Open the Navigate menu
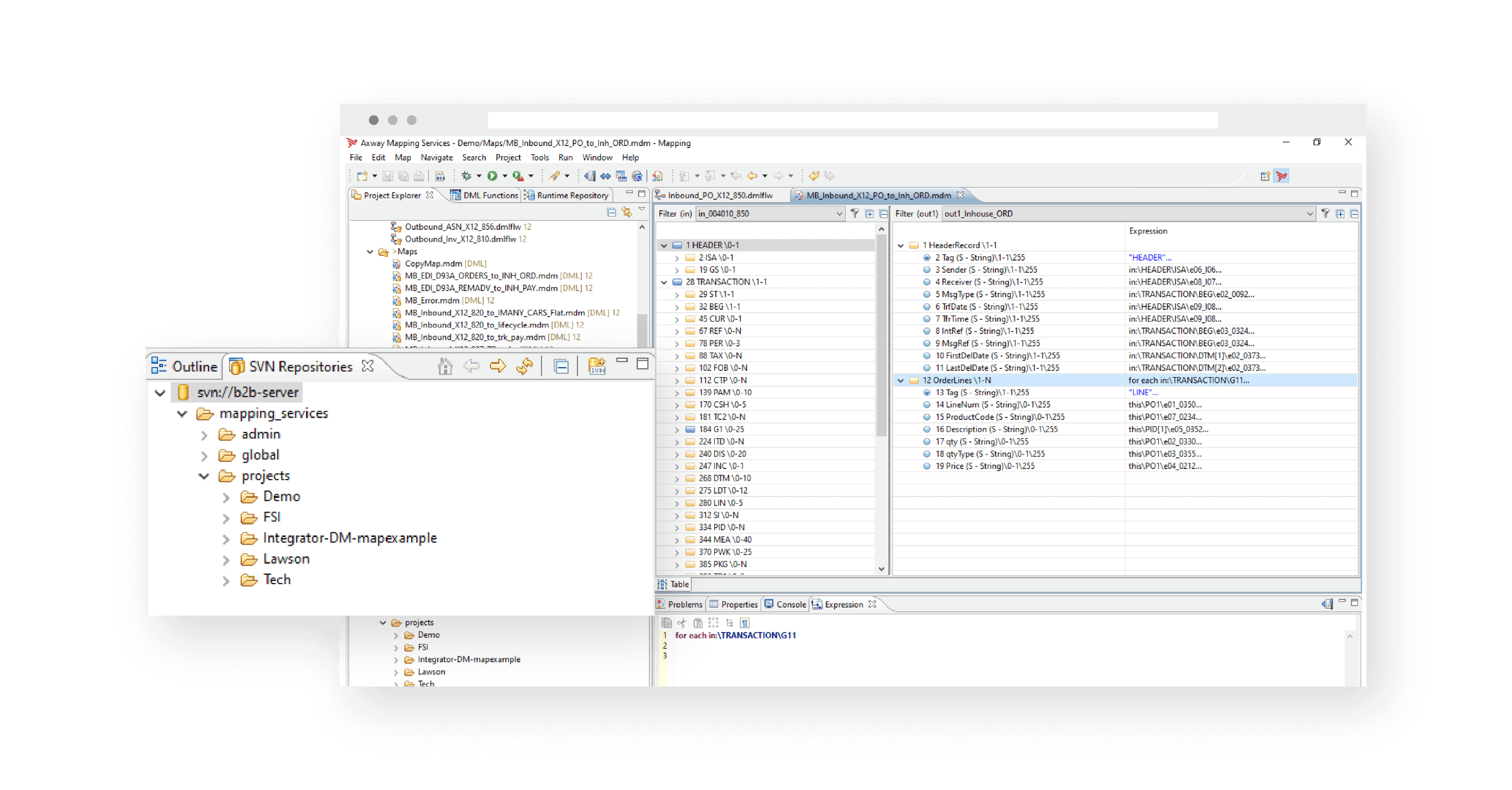This screenshot has width=1512, height=790. click(437, 157)
